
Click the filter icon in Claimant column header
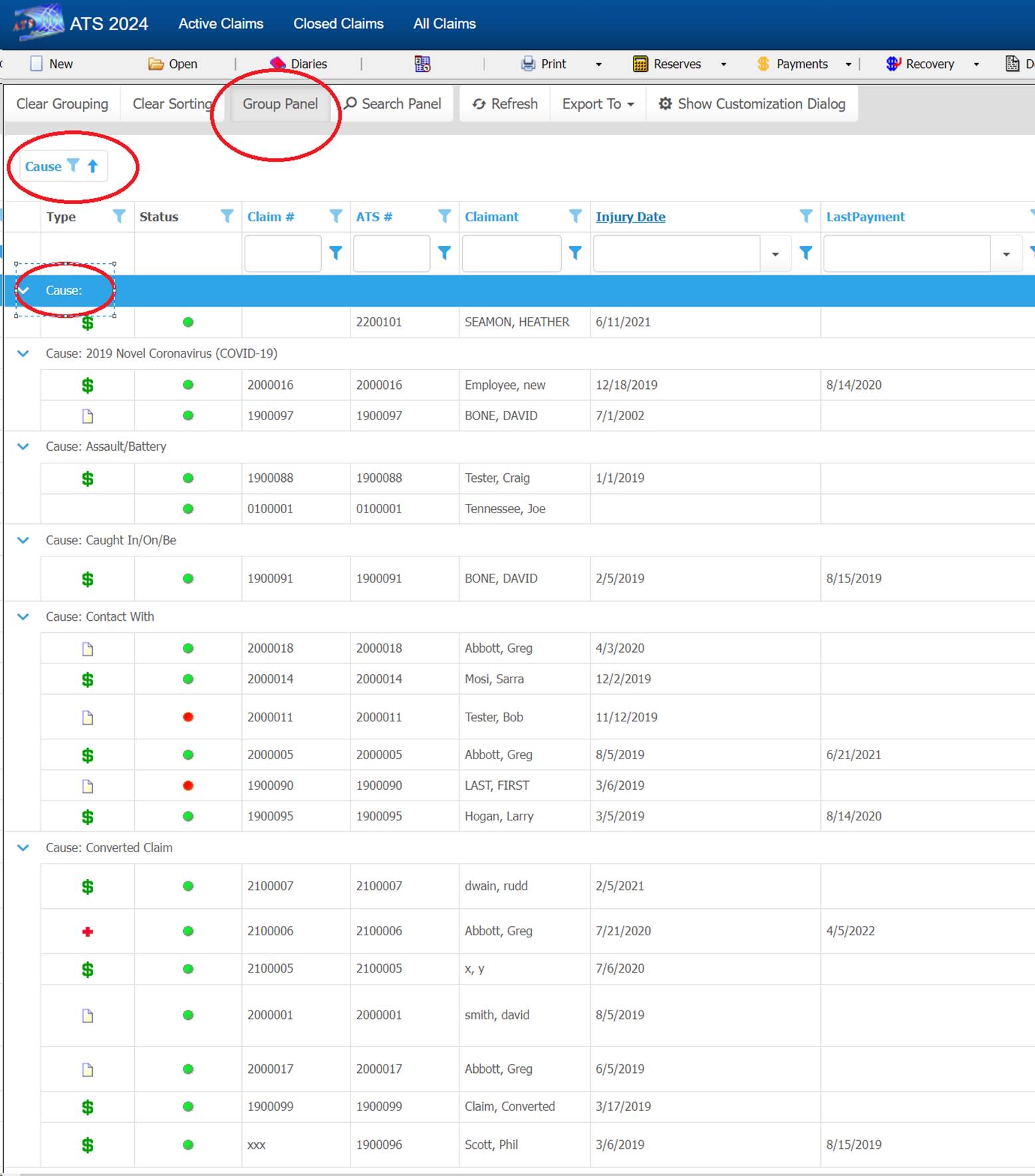click(575, 217)
